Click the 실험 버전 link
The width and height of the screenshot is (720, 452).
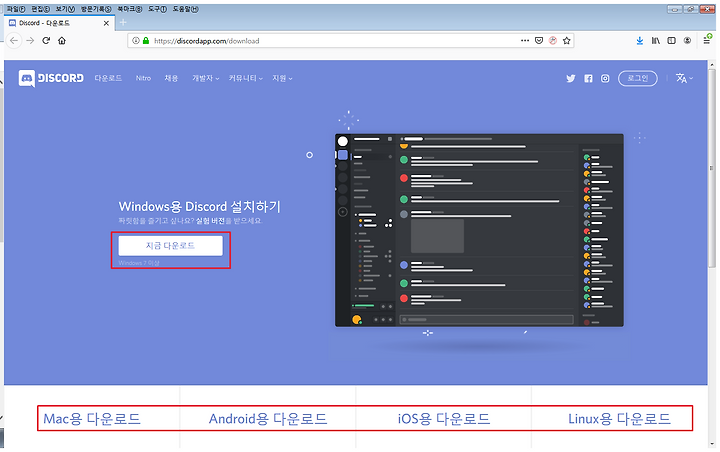[210, 221]
